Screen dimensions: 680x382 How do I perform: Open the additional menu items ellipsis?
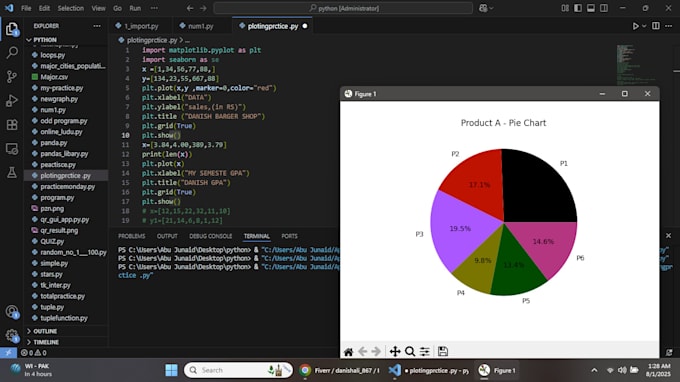tap(154, 8)
